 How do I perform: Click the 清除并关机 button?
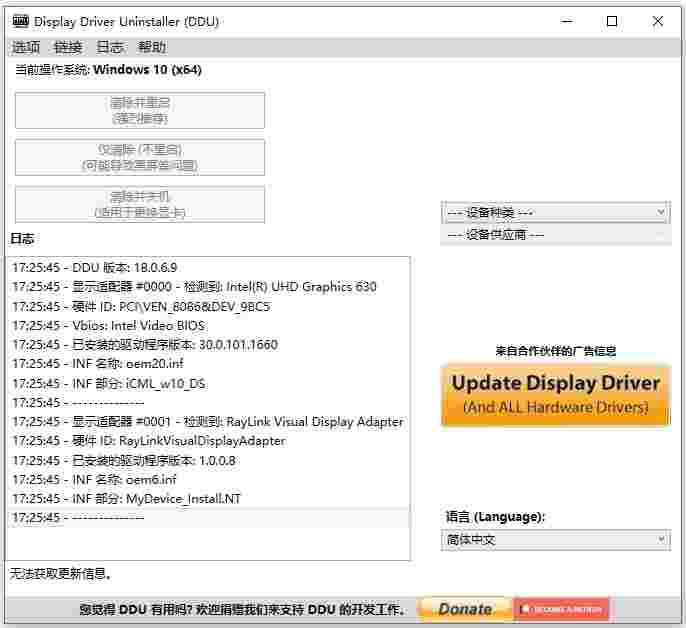pos(140,204)
